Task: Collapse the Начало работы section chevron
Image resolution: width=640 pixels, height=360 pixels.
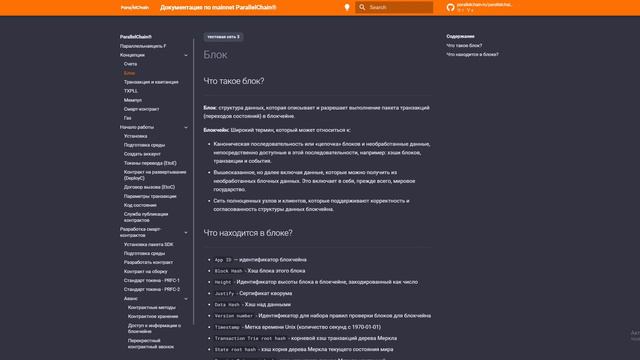Action: pos(186,127)
